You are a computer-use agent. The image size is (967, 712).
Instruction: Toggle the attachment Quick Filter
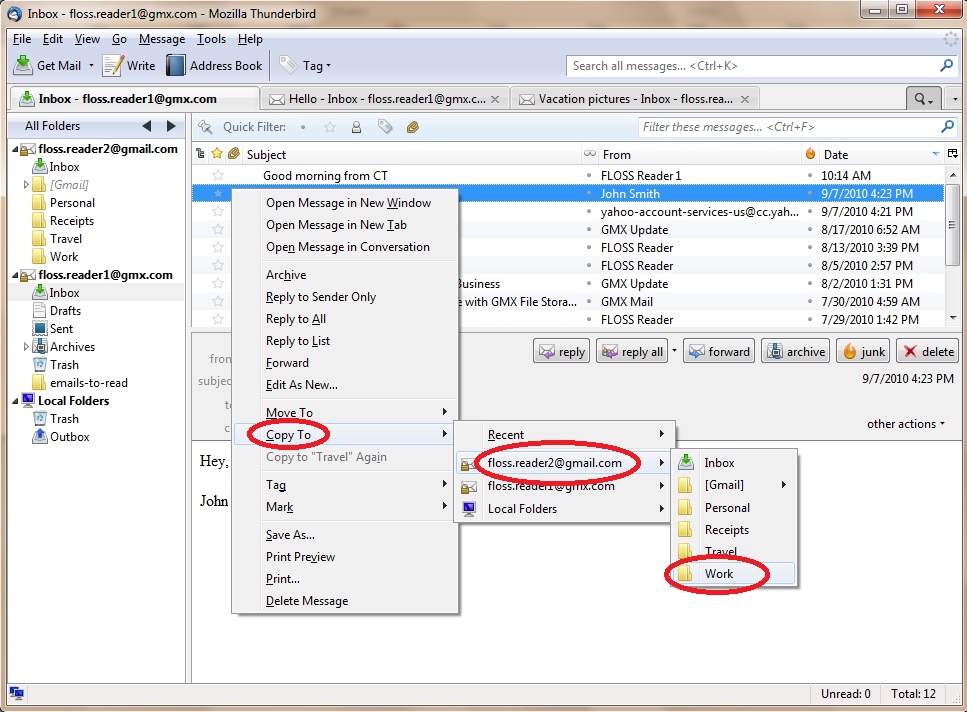click(x=410, y=127)
